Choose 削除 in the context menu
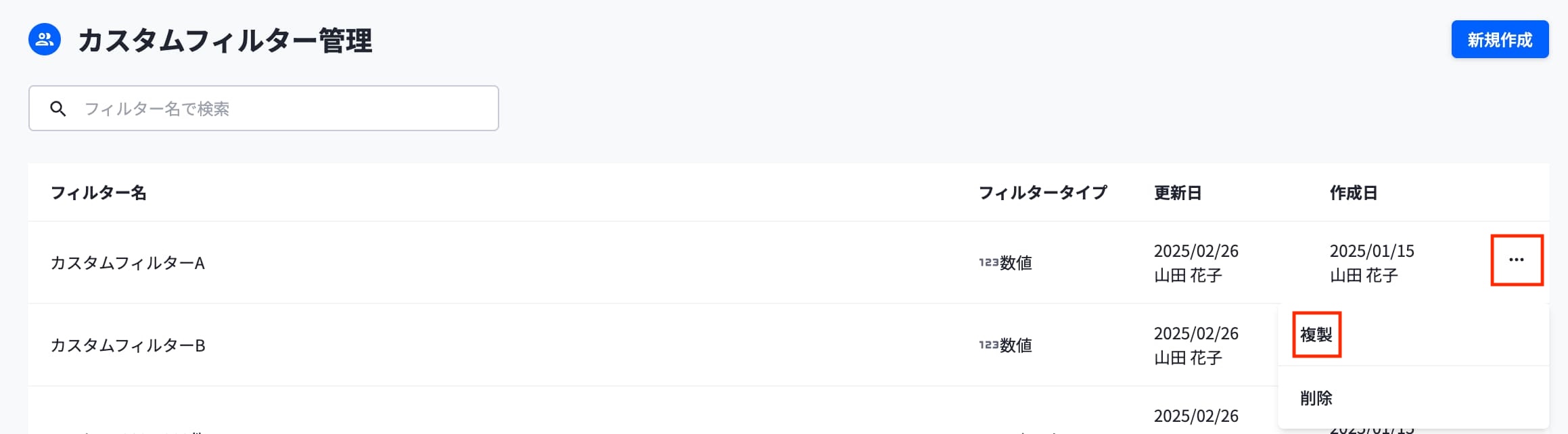This screenshot has width=1568, height=434. (1316, 398)
